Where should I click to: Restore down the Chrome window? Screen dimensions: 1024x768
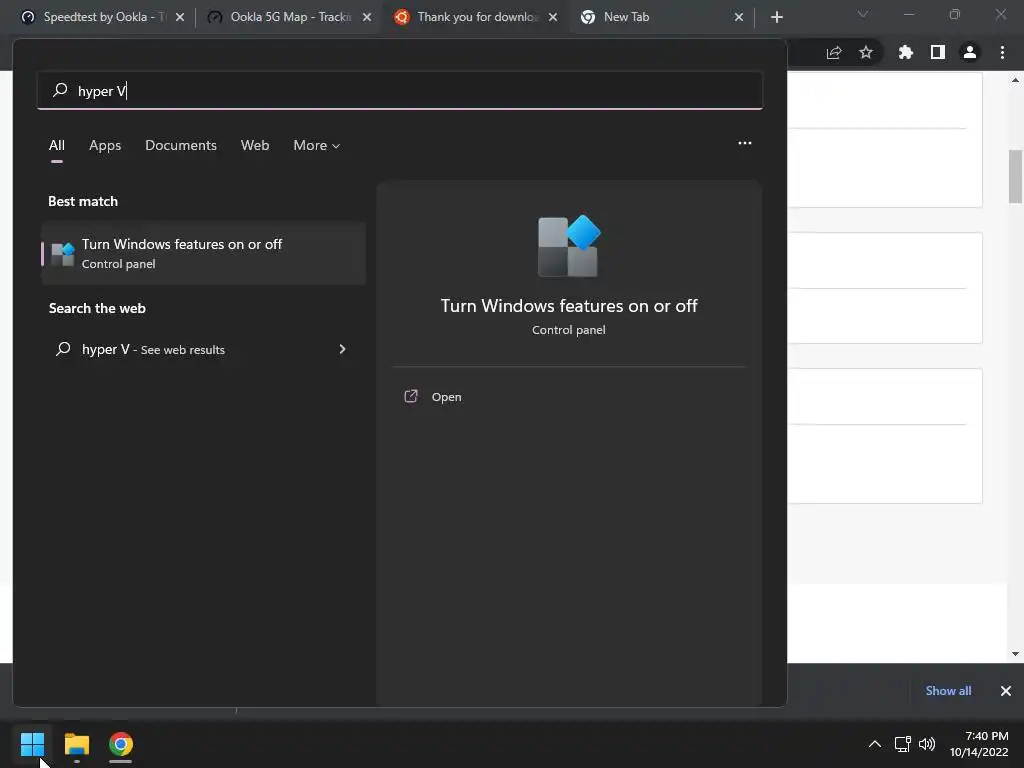pos(955,14)
